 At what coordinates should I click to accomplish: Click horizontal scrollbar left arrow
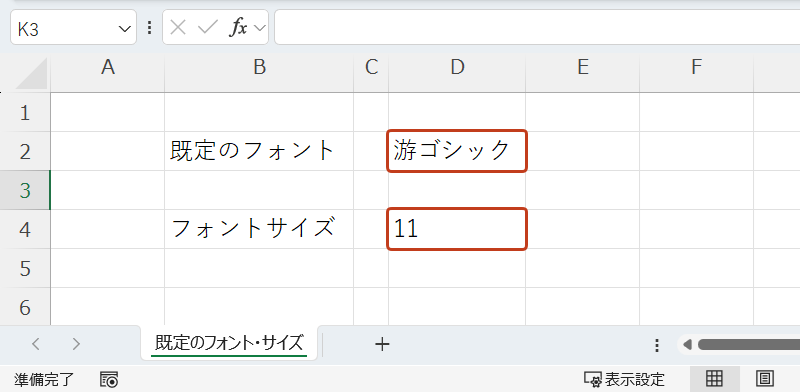(x=687, y=345)
